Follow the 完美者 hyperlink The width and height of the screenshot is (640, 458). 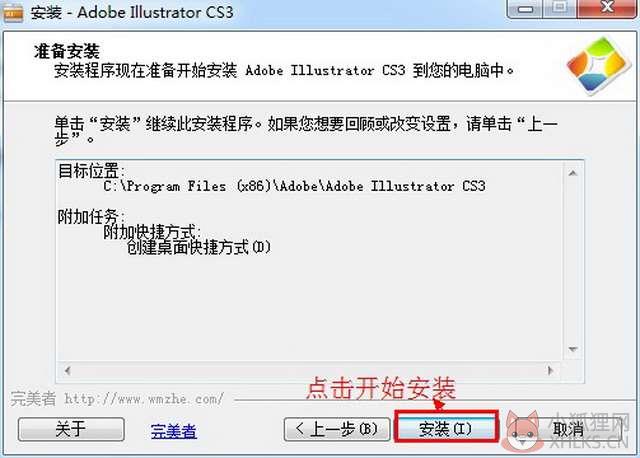[173, 431]
